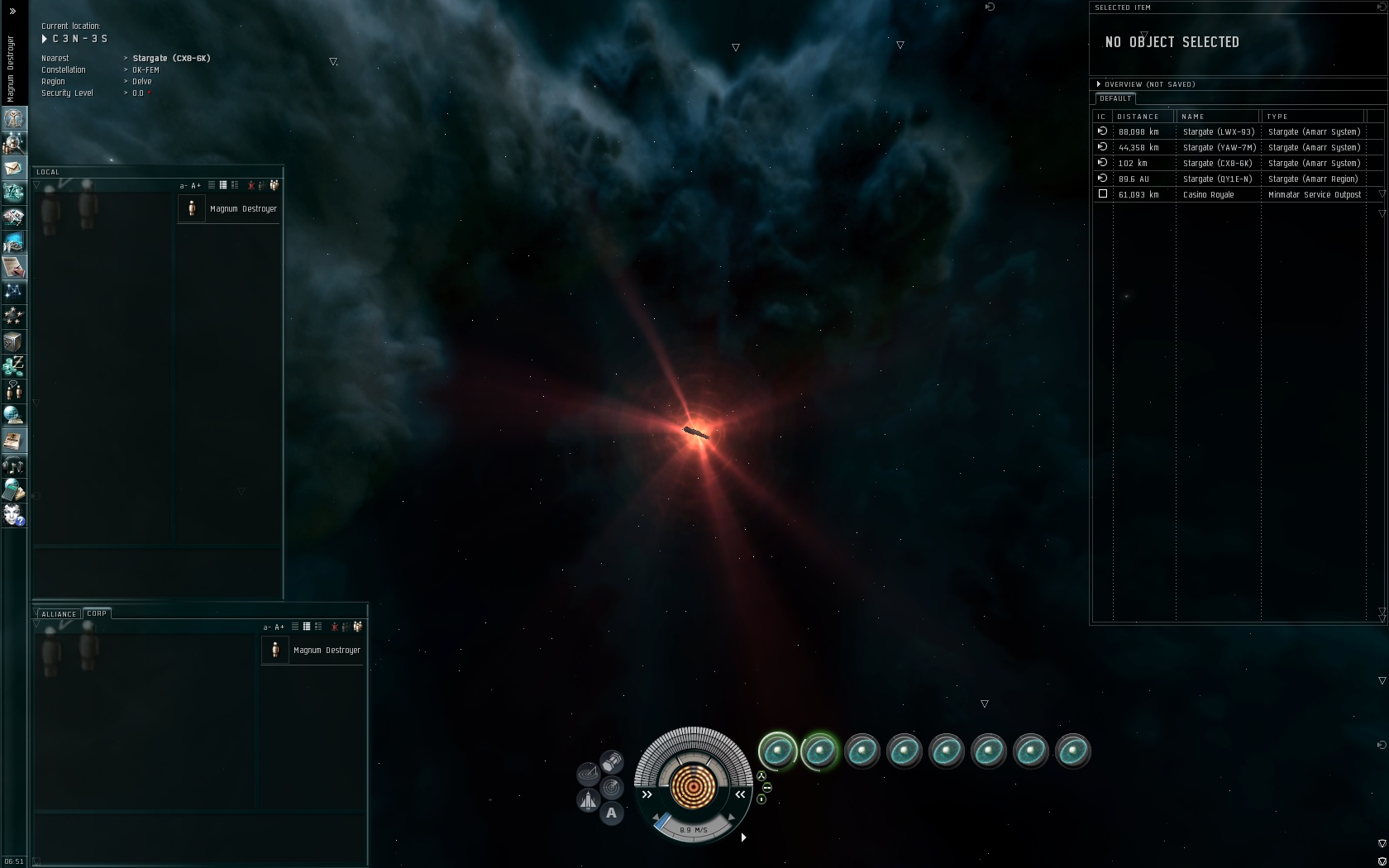The width and height of the screenshot is (1389, 868).
Task: Activate the fourth high-slot module
Action: (905, 751)
